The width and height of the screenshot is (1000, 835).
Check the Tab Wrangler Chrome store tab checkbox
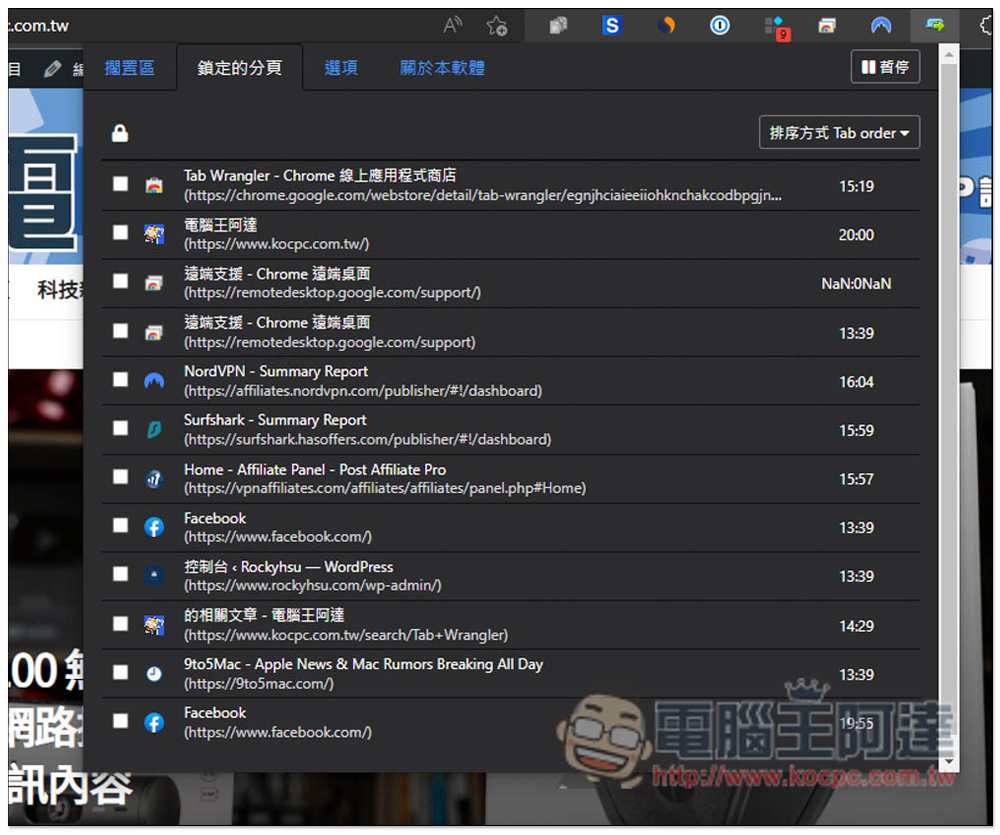click(121, 184)
